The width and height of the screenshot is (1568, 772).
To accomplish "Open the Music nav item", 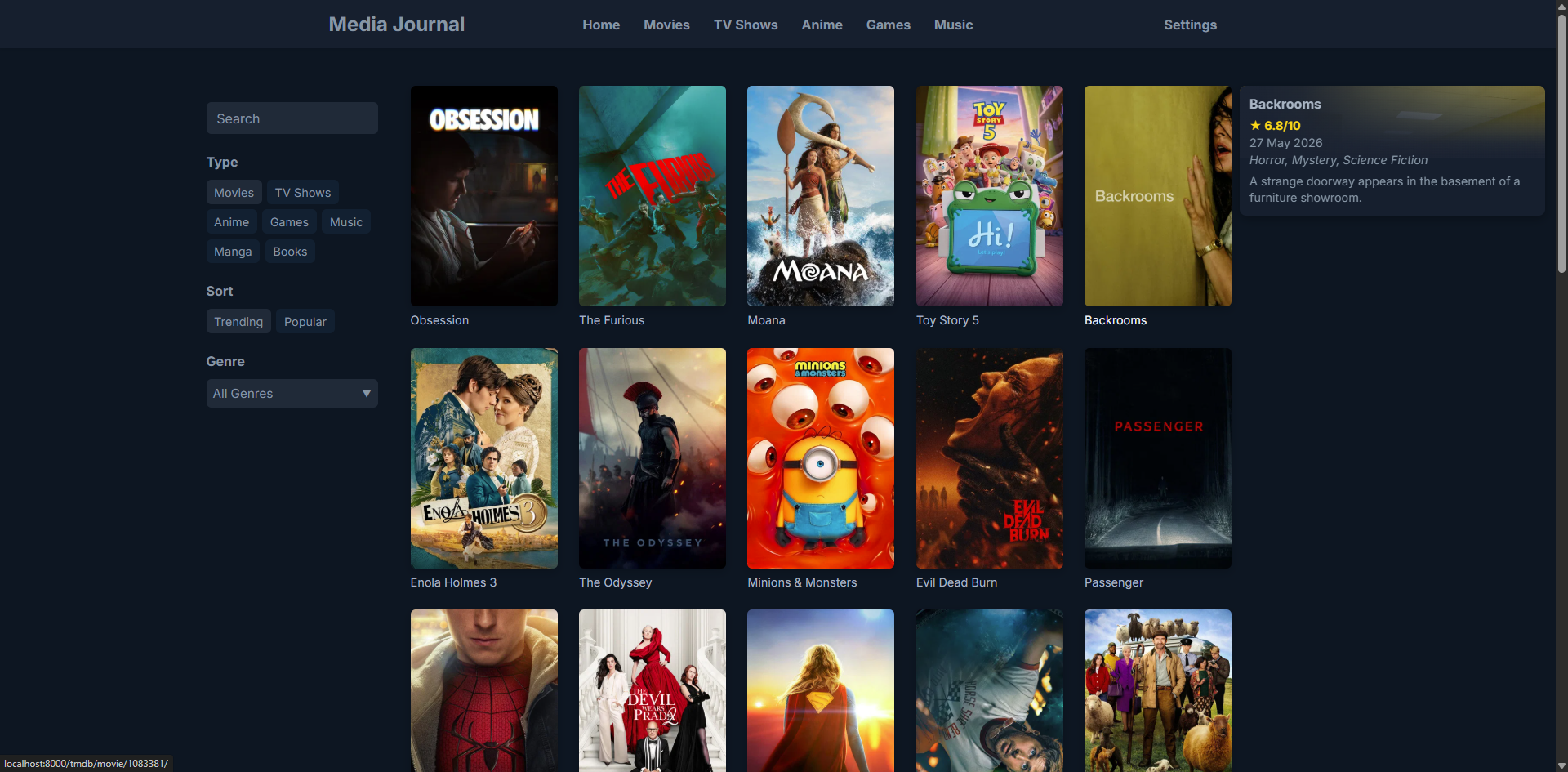I will (x=953, y=25).
